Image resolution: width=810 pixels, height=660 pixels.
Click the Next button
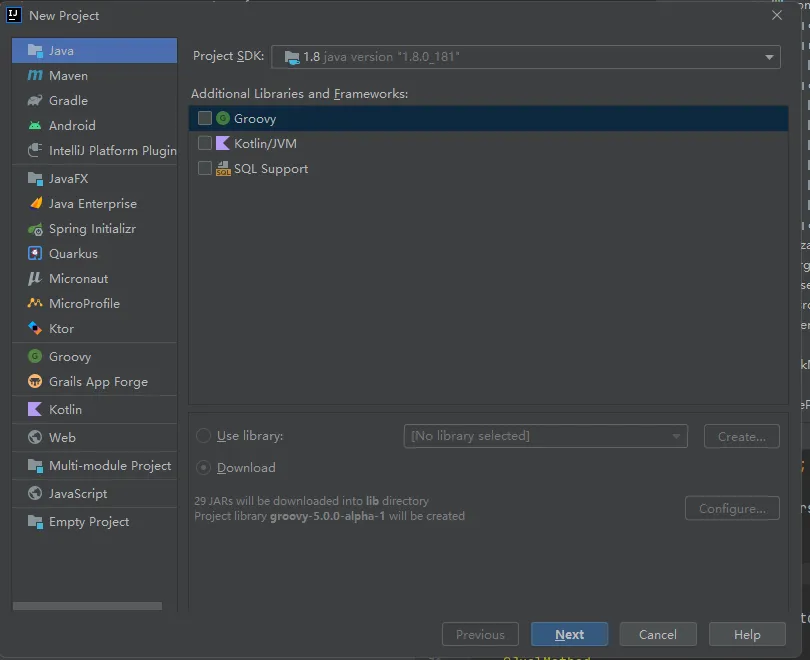pos(569,634)
